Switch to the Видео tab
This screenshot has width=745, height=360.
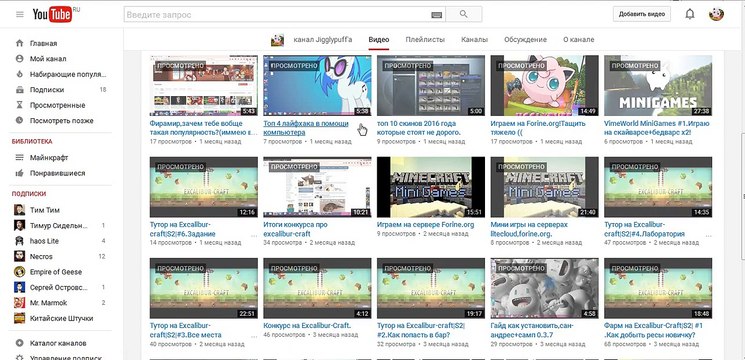click(x=379, y=40)
